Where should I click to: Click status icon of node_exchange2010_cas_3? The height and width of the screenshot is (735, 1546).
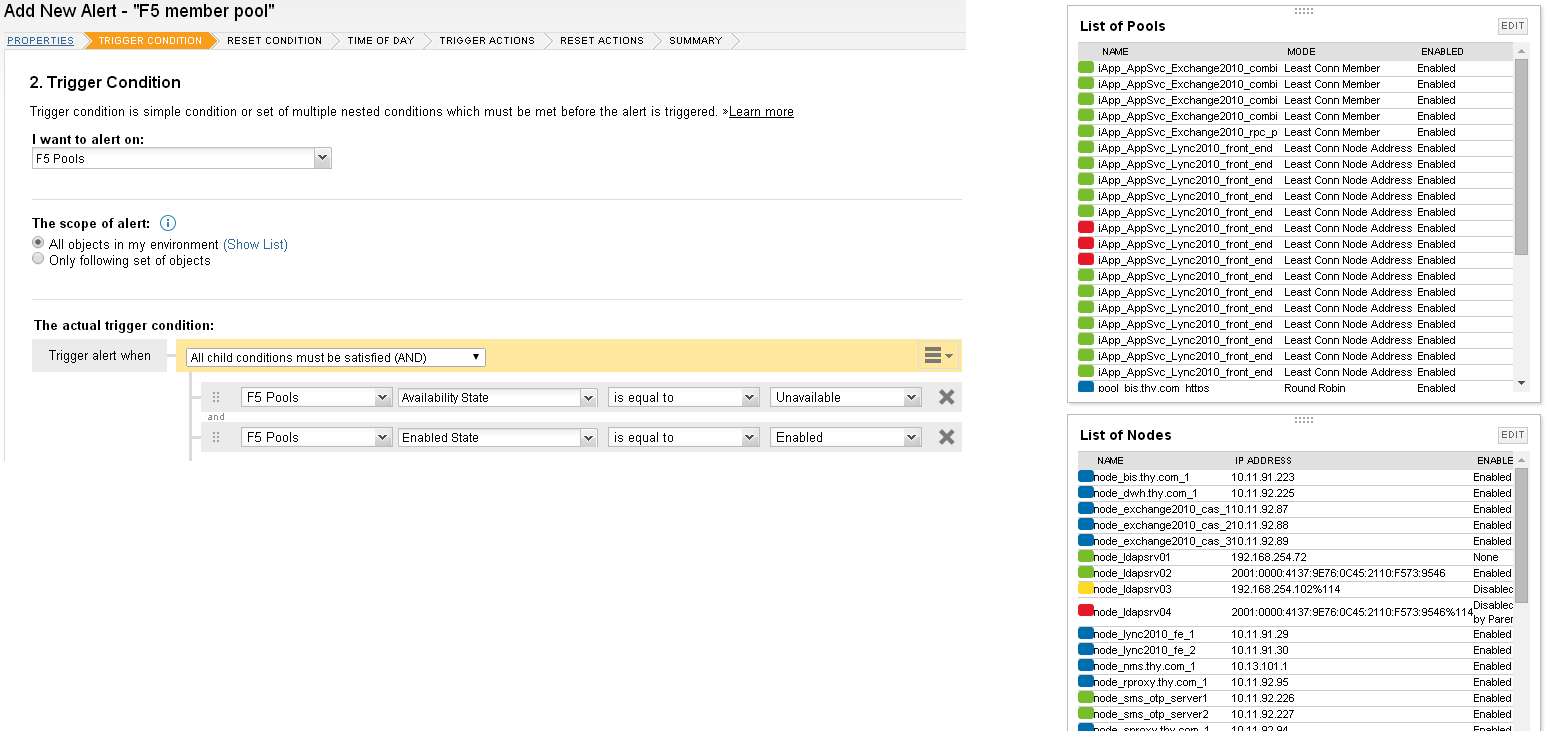click(1086, 541)
